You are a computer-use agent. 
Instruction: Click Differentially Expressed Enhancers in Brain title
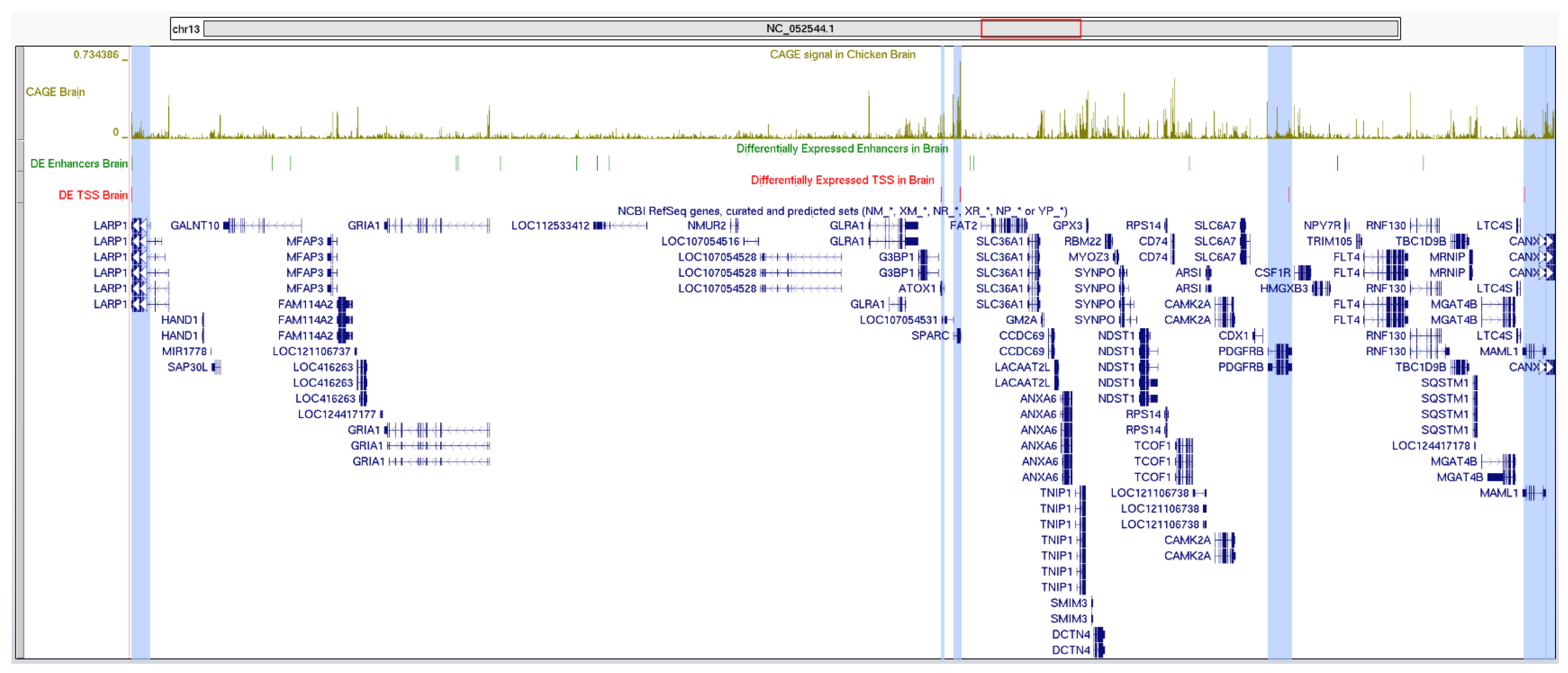click(x=842, y=148)
